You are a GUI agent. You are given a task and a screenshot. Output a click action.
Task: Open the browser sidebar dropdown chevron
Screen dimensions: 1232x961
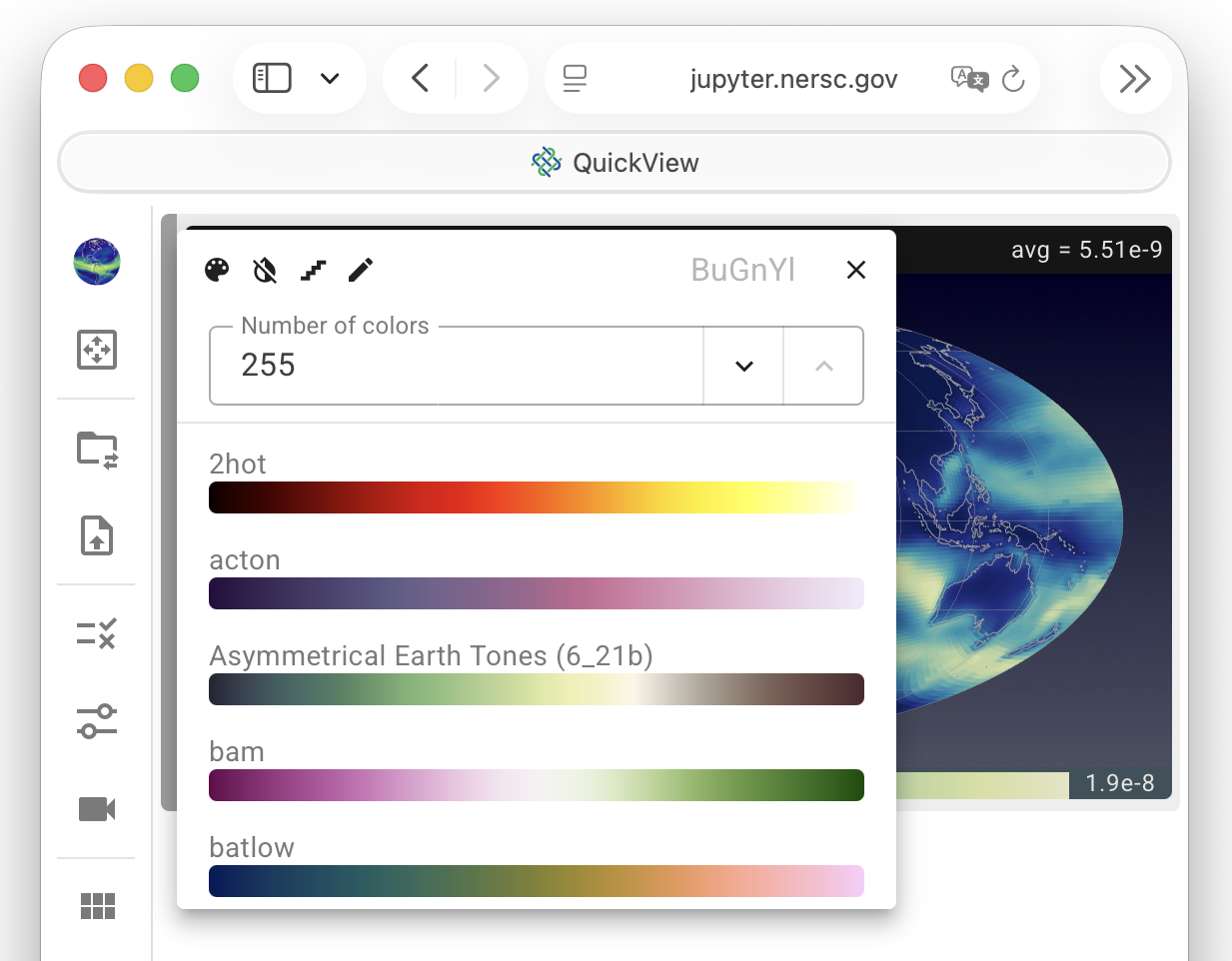click(x=330, y=78)
